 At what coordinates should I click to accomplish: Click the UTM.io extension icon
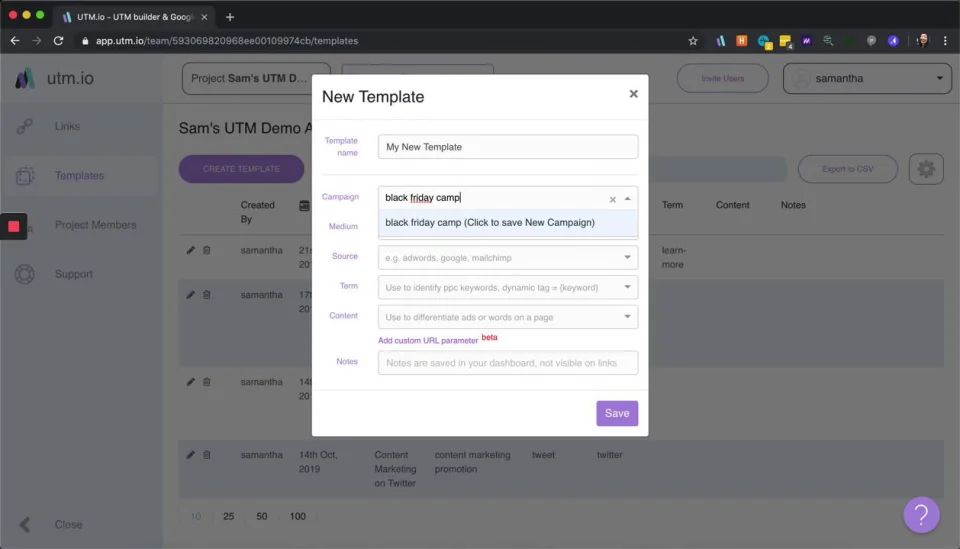721,41
